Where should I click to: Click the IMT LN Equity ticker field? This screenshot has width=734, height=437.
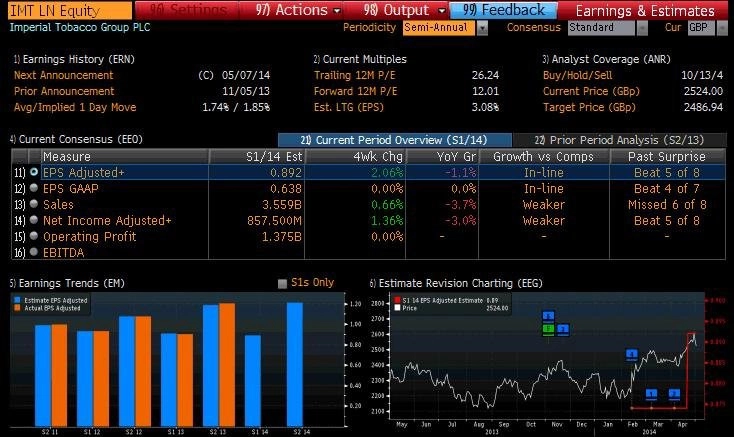click(x=70, y=10)
